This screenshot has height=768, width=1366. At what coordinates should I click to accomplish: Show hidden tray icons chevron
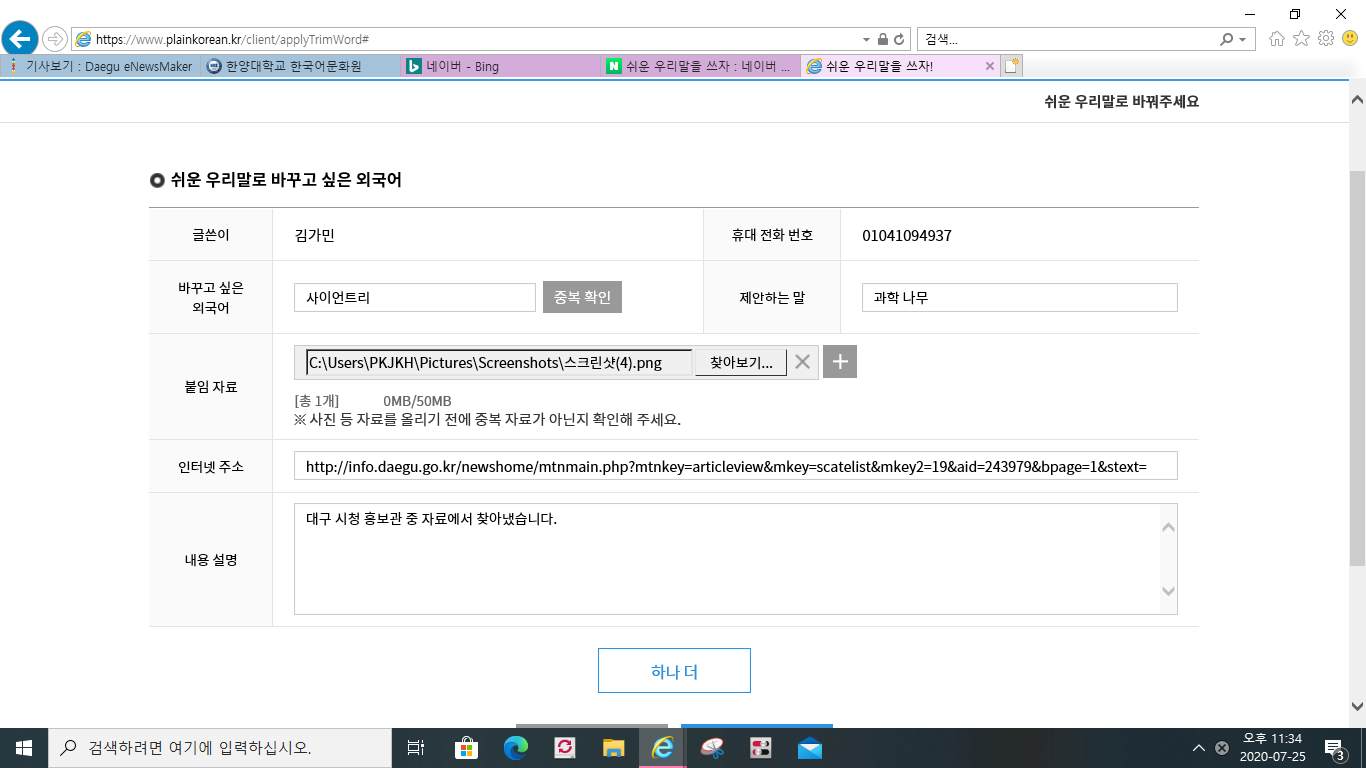(x=1199, y=748)
